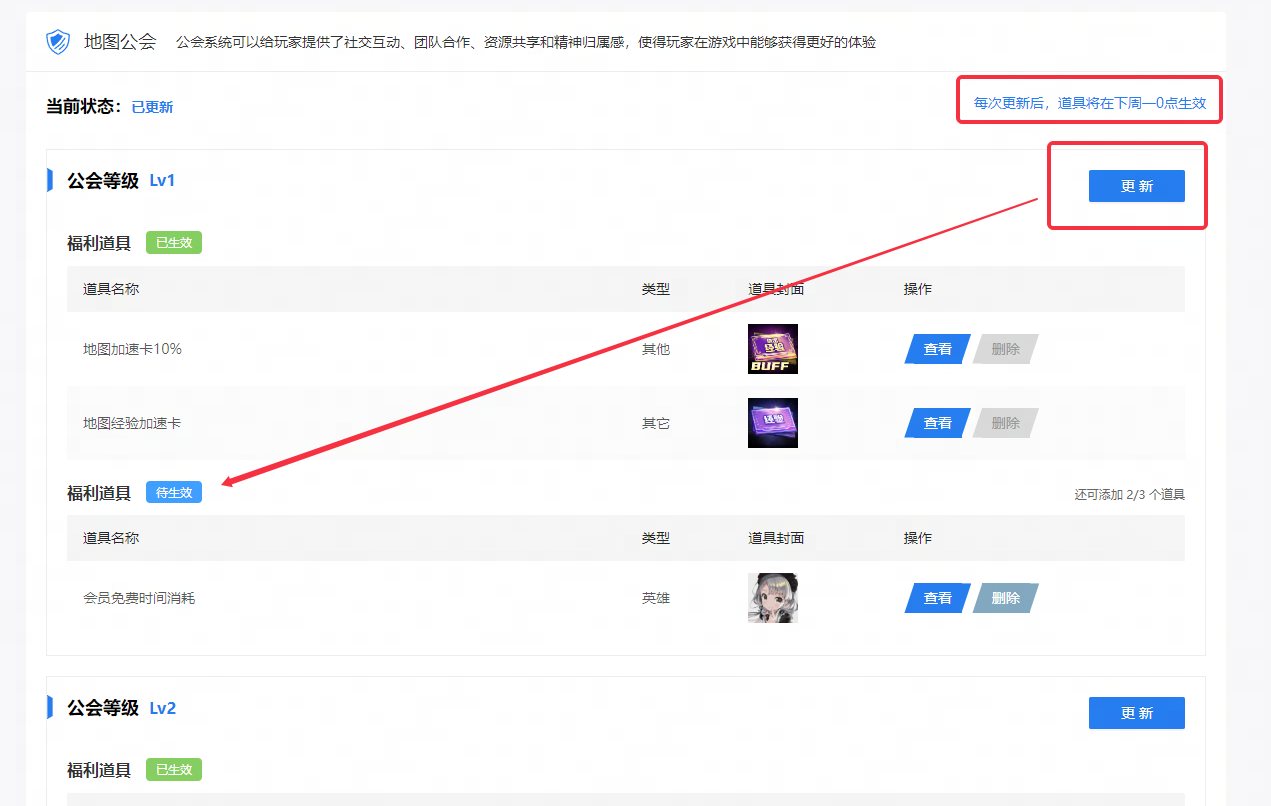The height and width of the screenshot is (806, 1271).
Task: Click the green 已生效 tag under Lv2
Action: pyautogui.click(x=174, y=769)
